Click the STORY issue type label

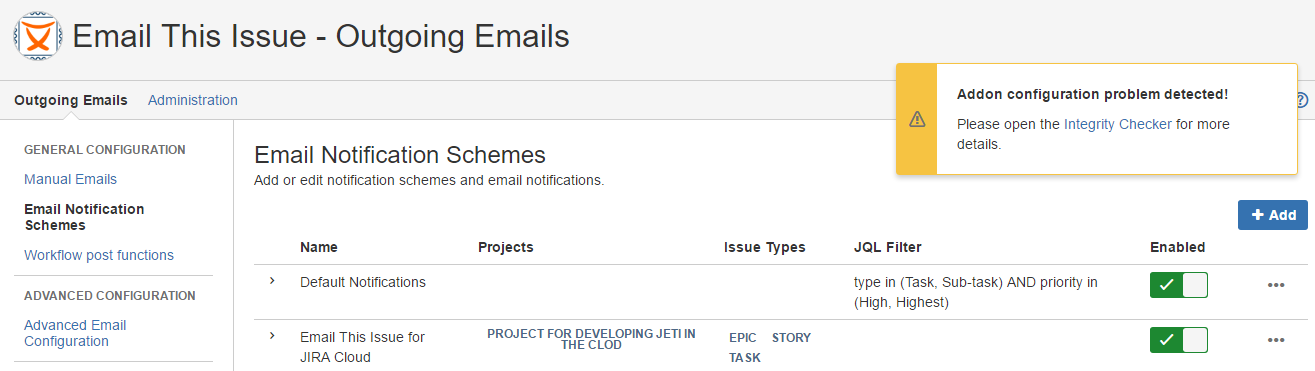(791, 338)
